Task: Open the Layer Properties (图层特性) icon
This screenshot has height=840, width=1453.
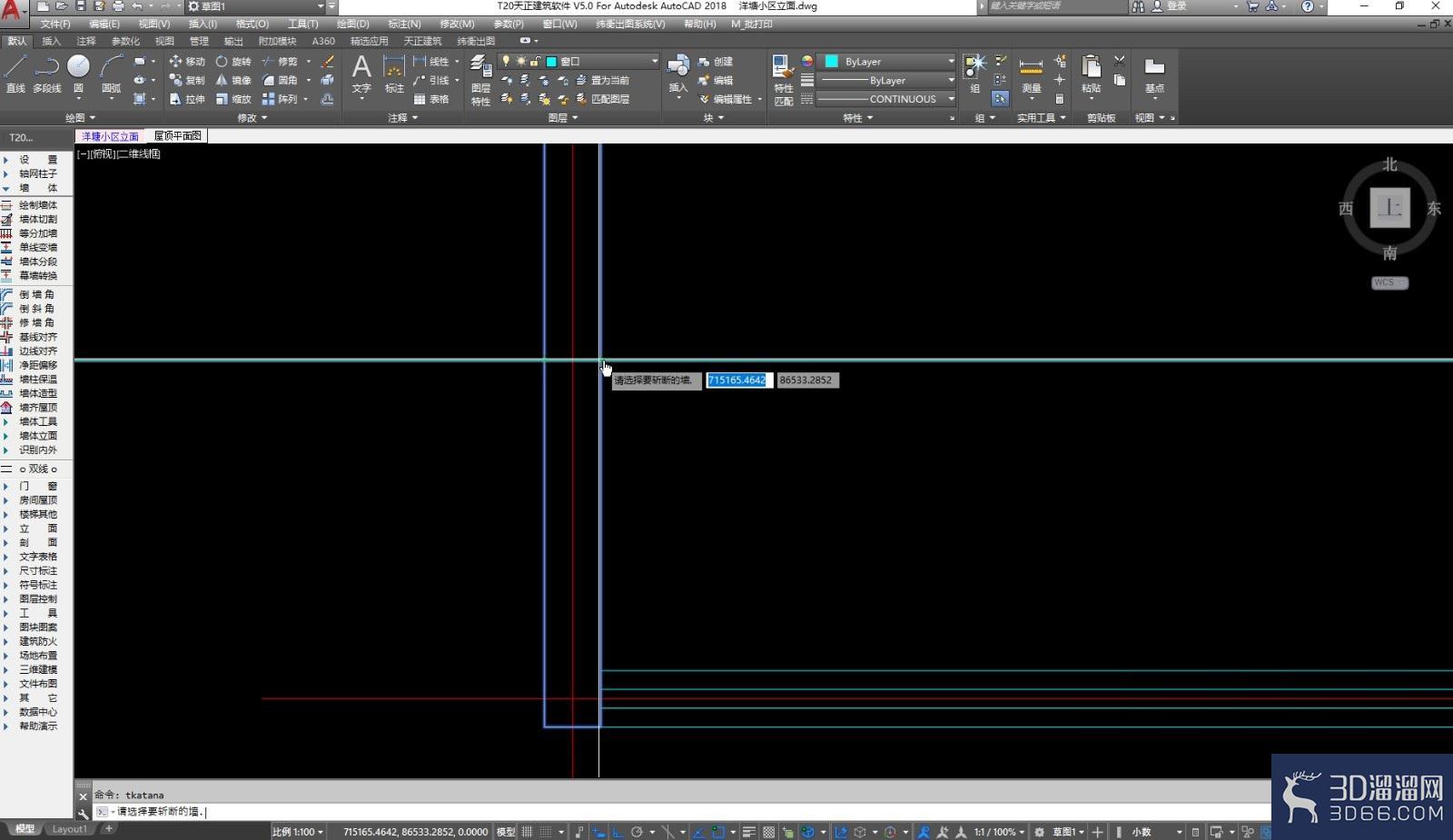Action: [x=480, y=80]
